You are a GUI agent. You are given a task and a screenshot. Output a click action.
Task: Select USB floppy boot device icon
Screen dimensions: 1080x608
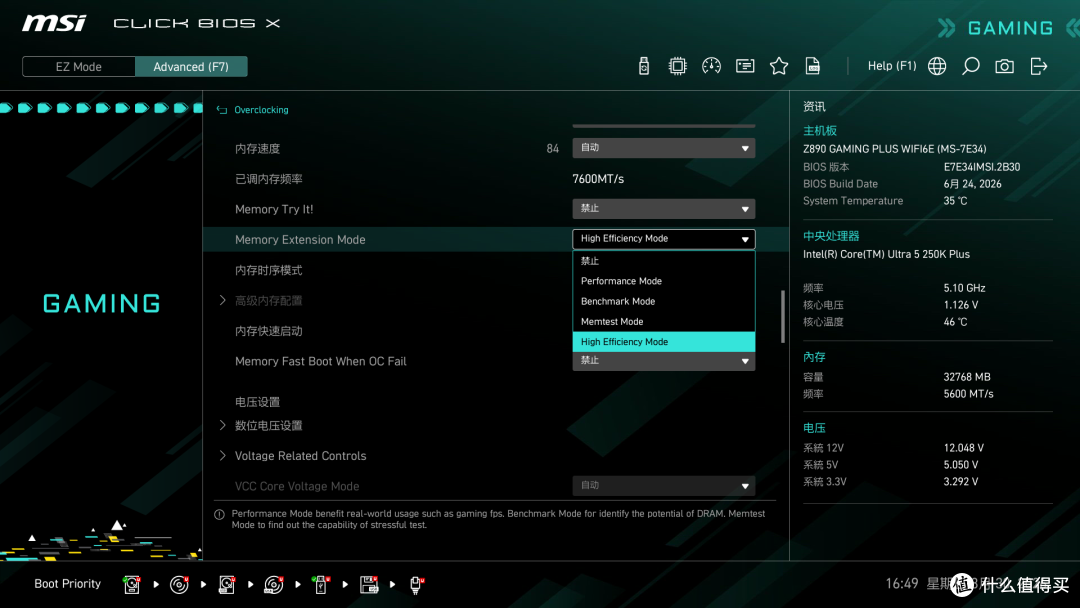(x=369, y=585)
